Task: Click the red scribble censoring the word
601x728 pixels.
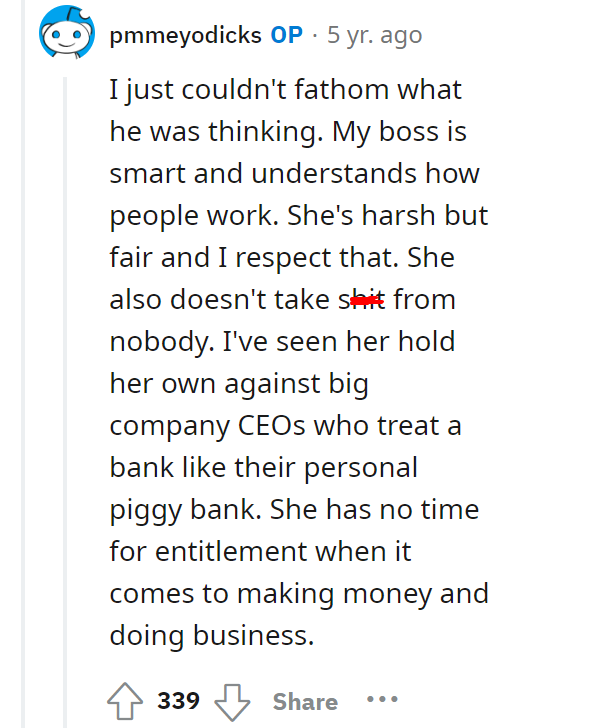Action: 367,301
